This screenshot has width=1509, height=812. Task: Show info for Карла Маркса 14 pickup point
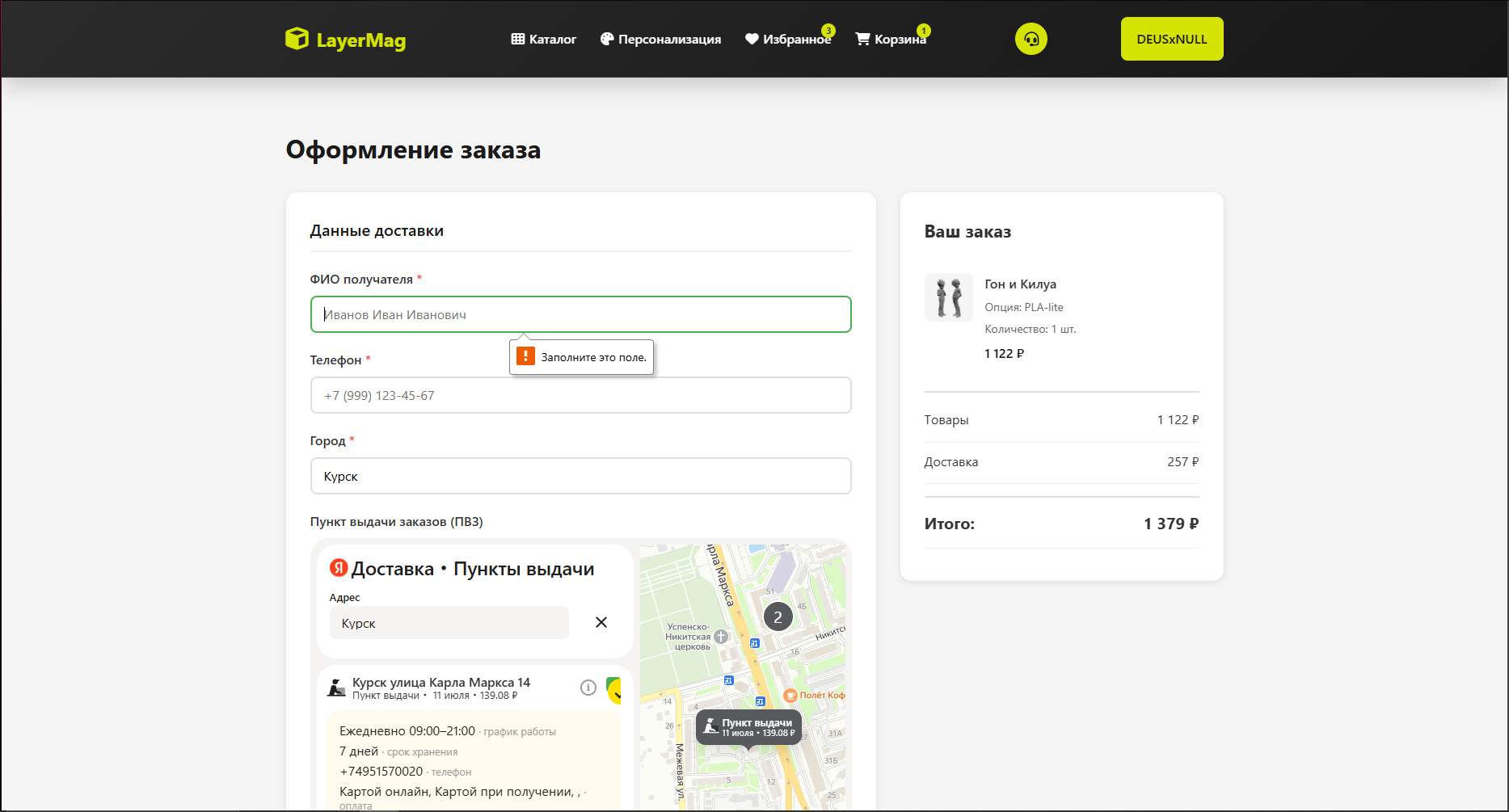[588, 688]
